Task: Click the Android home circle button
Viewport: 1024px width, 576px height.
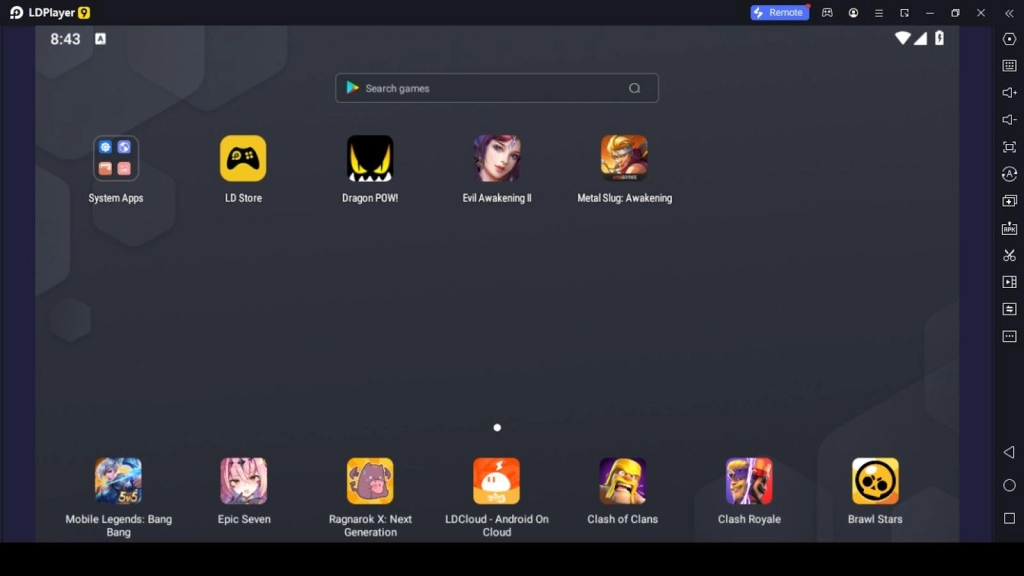Action: click(1009, 485)
